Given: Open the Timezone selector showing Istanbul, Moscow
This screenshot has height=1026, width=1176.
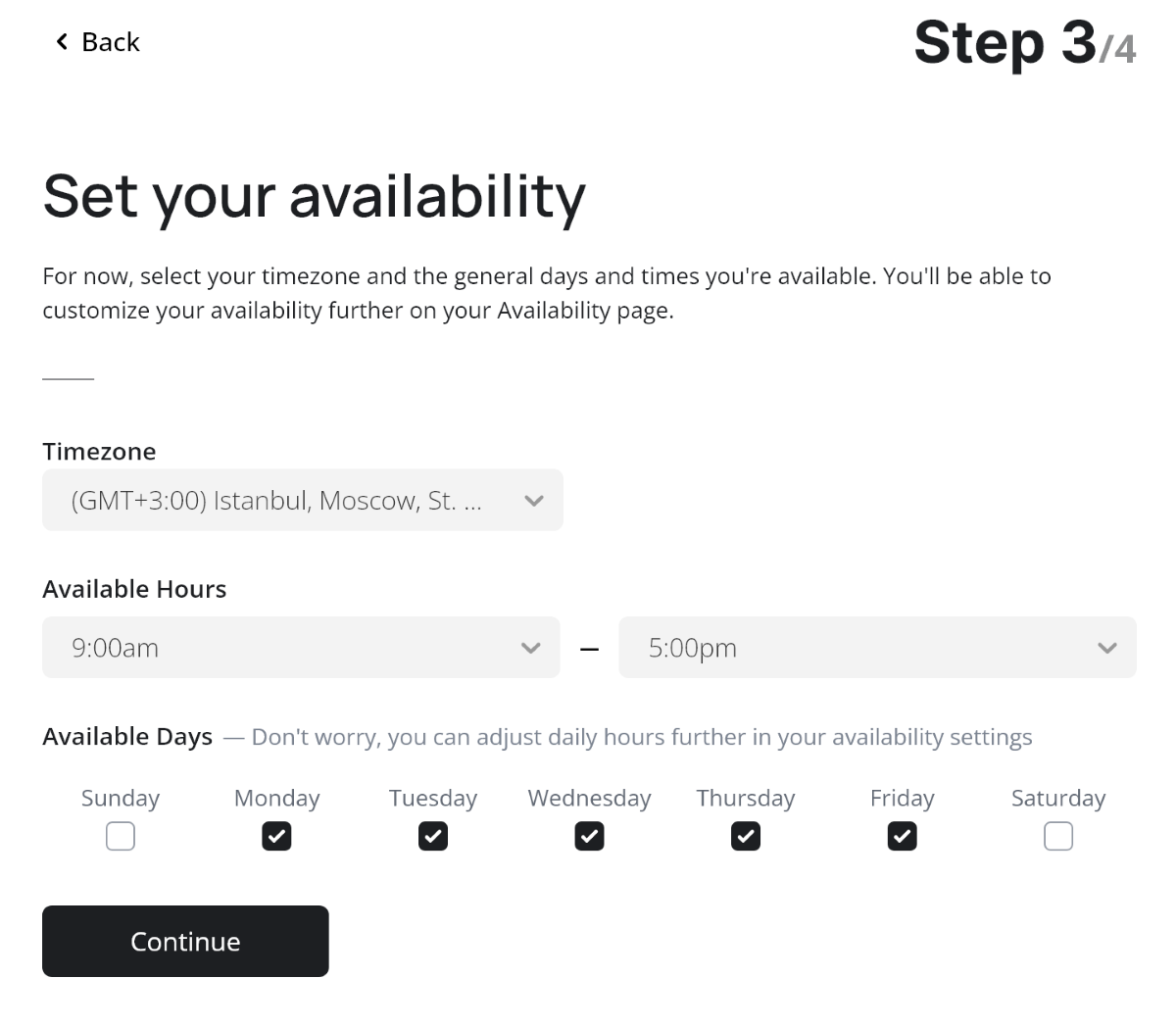Looking at the screenshot, I should 284,501.
